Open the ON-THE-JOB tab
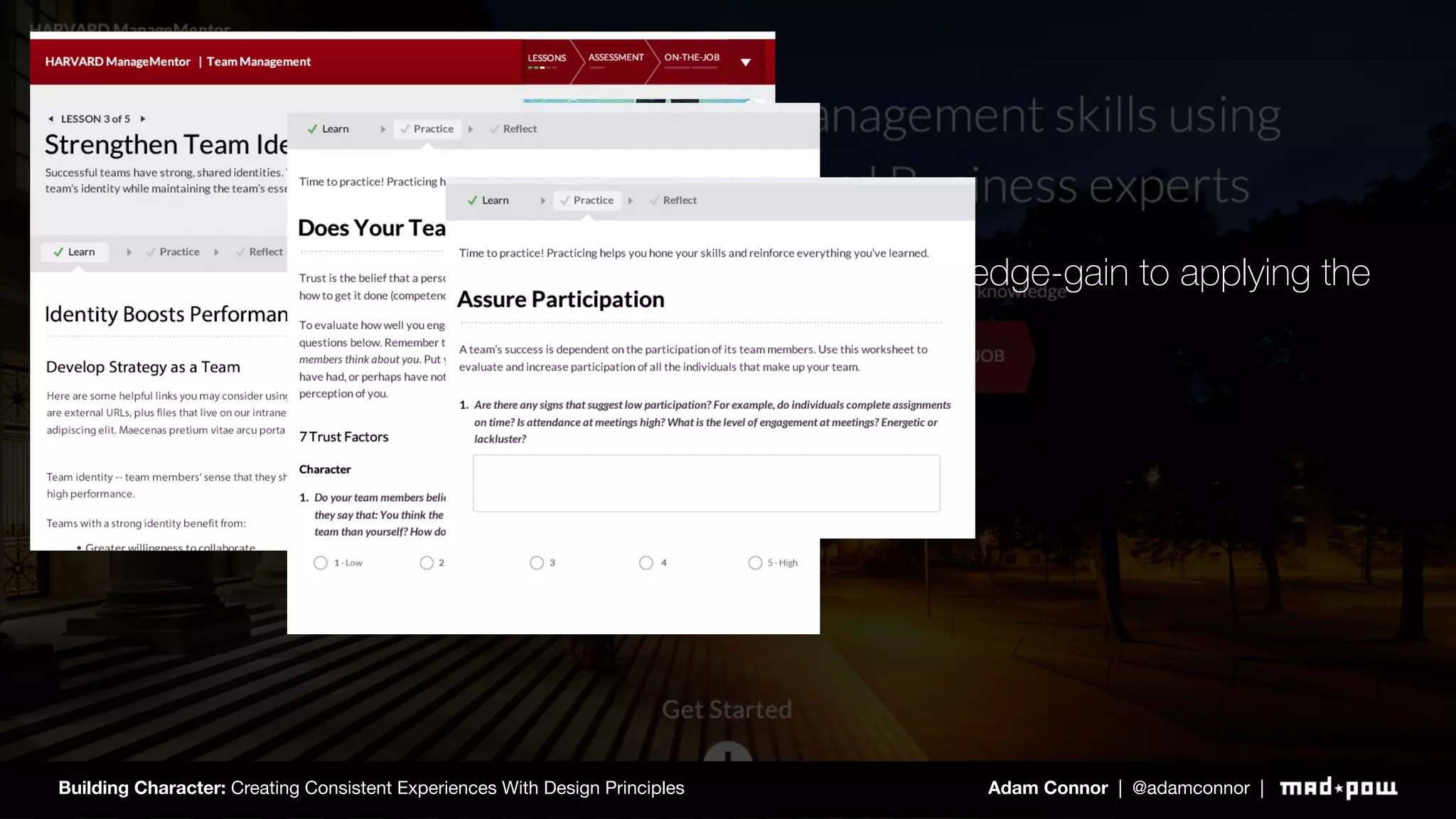 coord(691,58)
